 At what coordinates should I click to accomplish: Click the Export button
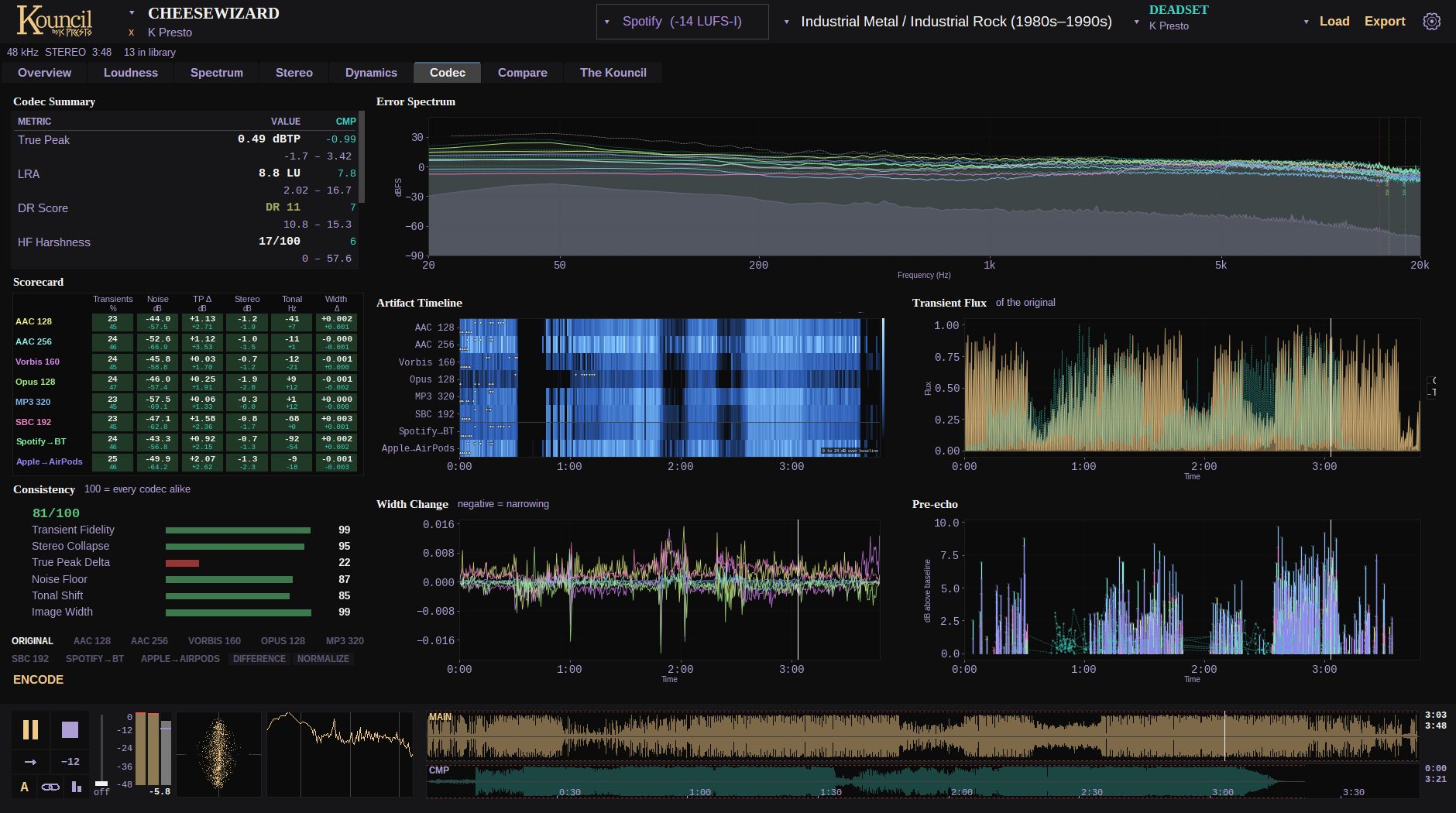[1385, 22]
